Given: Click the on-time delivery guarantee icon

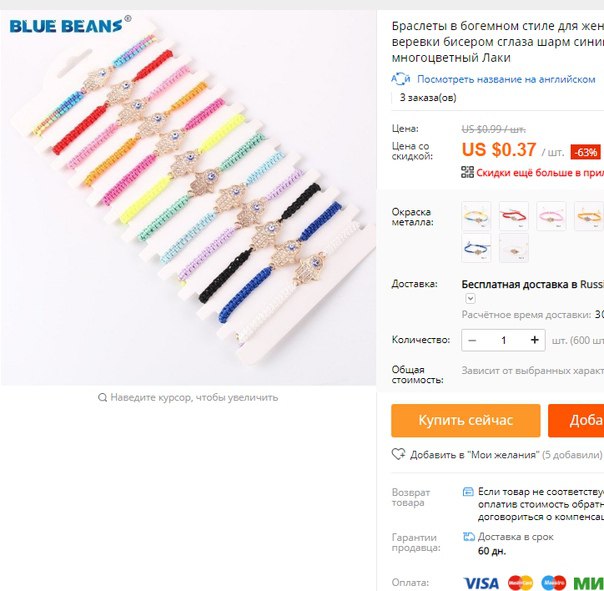Looking at the screenshot, I should tap(468, 536).
